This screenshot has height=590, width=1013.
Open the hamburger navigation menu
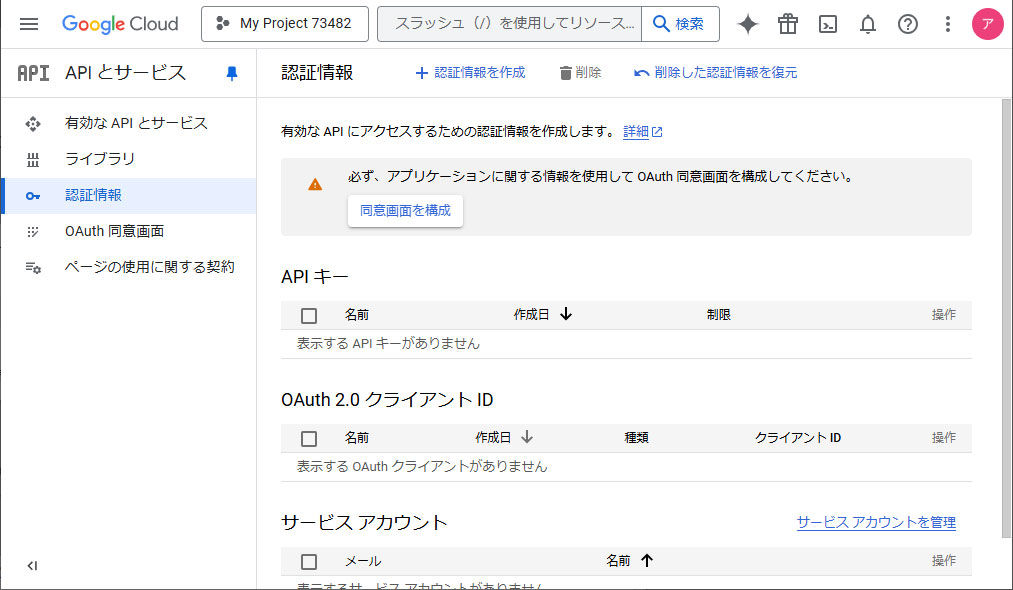point(29,24)
